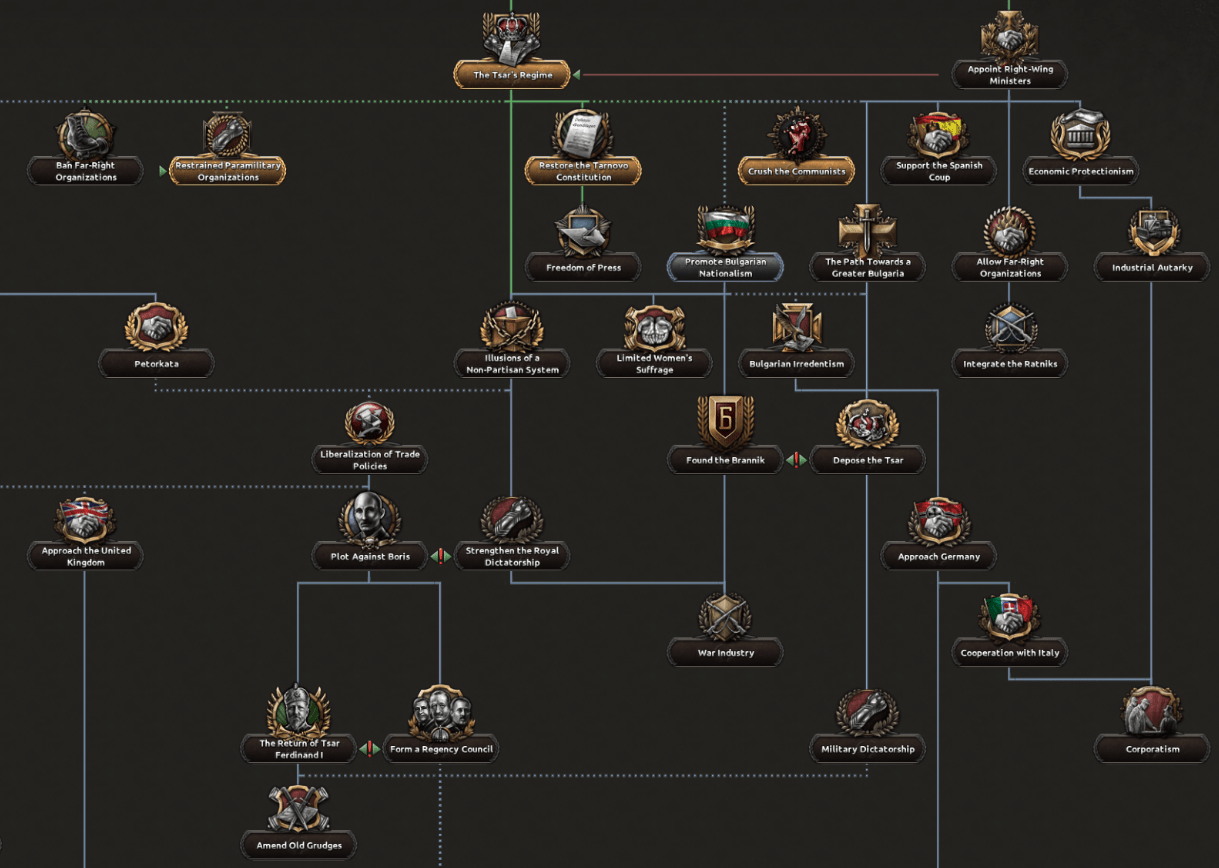This screenshot has height=868, width=1219.
Task: Choose Depose the Tsar crown icon
Action: click(867, 424)
